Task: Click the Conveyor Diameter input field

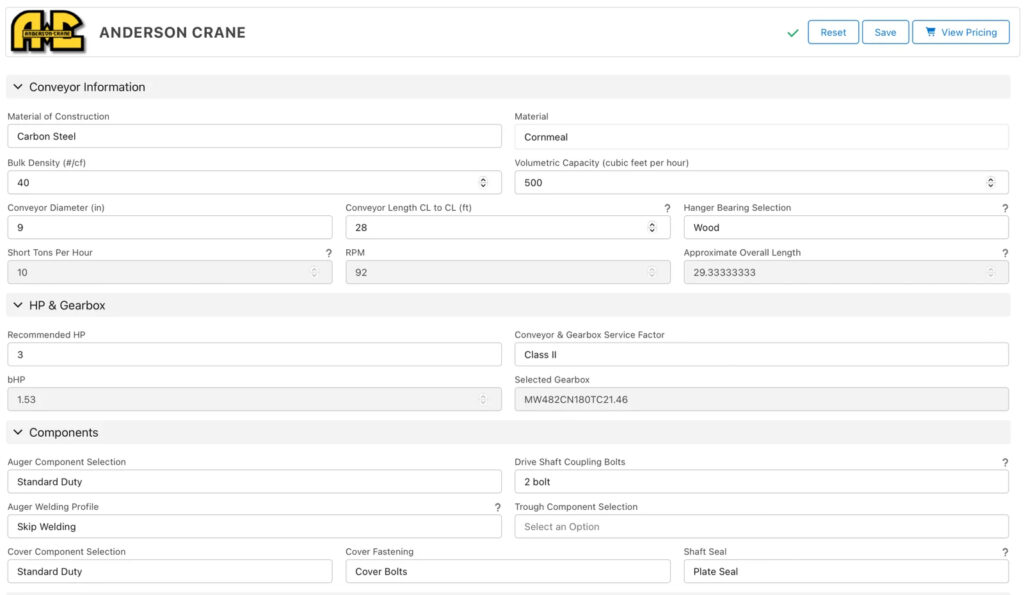Action: point(170,227)
